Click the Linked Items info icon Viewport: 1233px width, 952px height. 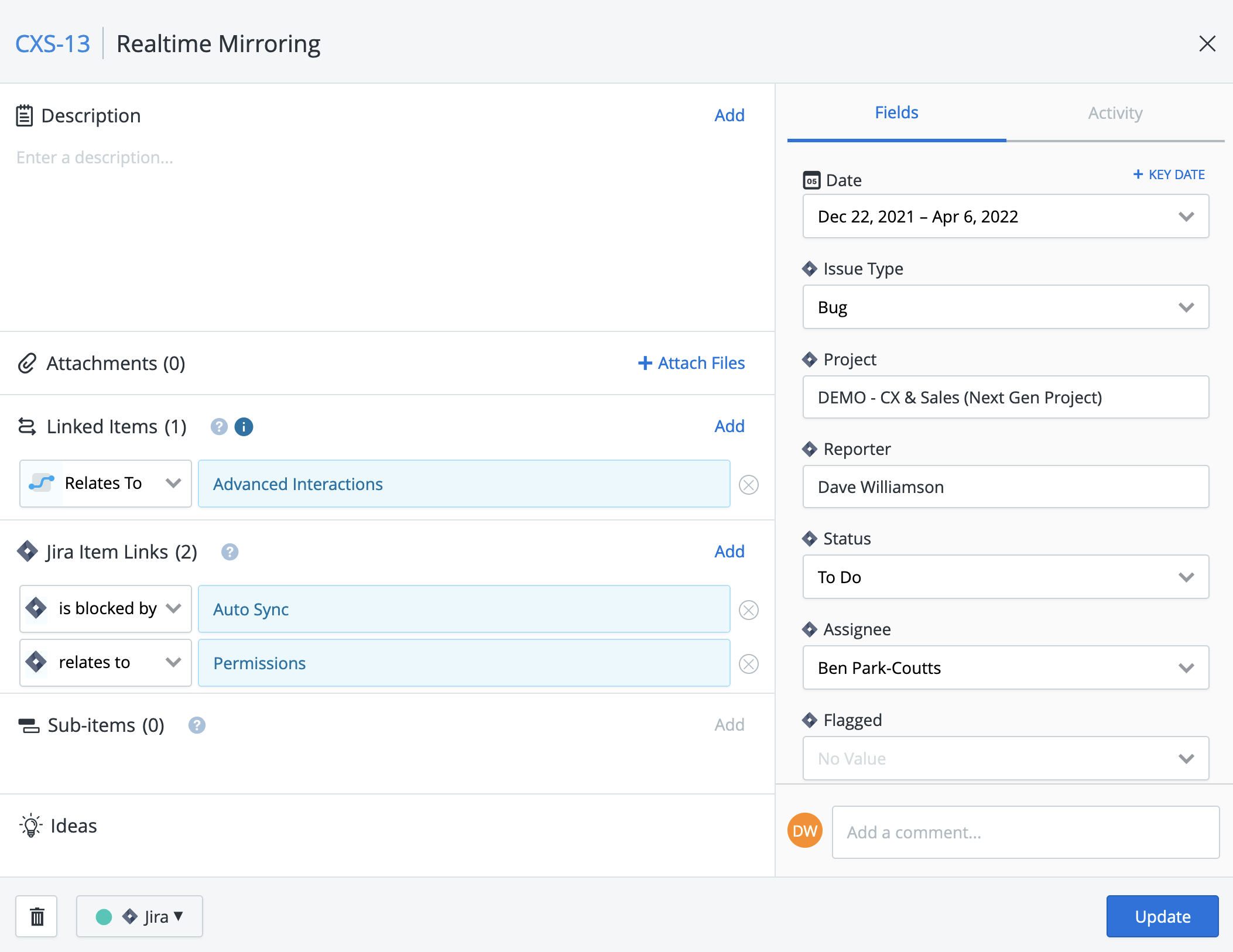point(244,427)
